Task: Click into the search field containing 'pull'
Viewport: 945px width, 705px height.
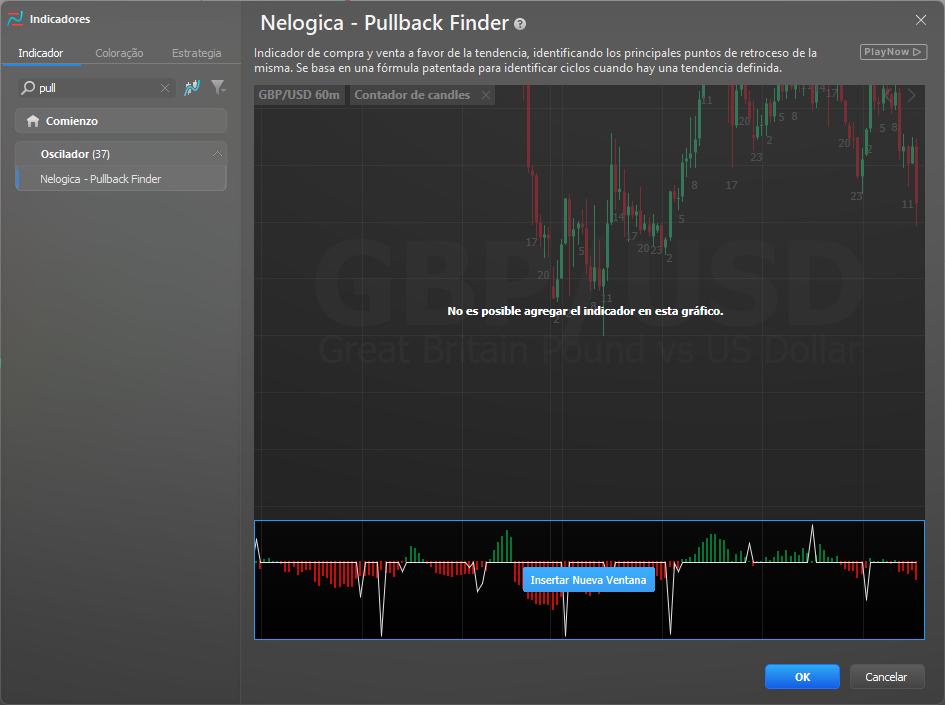Action: [x=96, y=88]
